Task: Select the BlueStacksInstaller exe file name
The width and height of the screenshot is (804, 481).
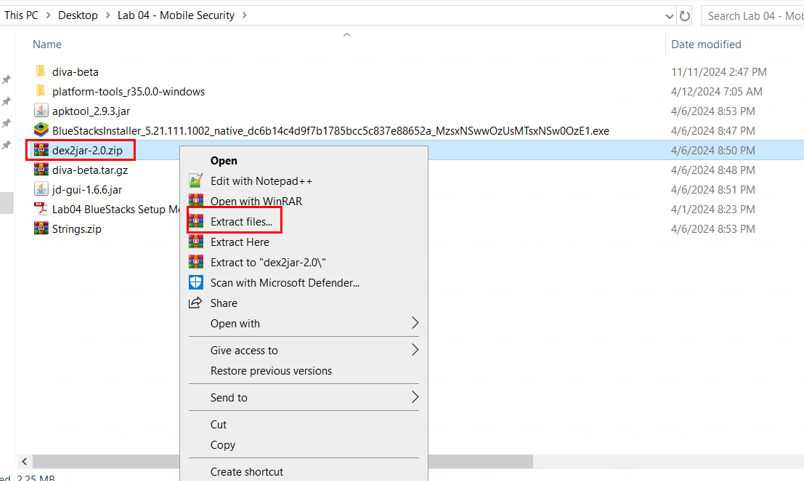Action: tap(330, 131)
